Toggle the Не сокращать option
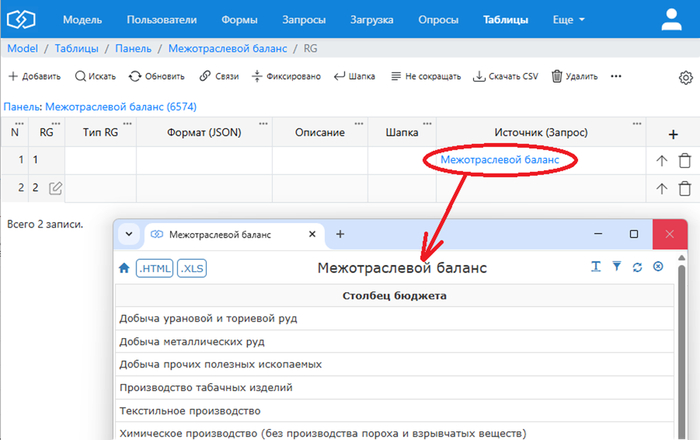Image resolution: width=700 pixels, height=440 pixels. click(427, 76)
